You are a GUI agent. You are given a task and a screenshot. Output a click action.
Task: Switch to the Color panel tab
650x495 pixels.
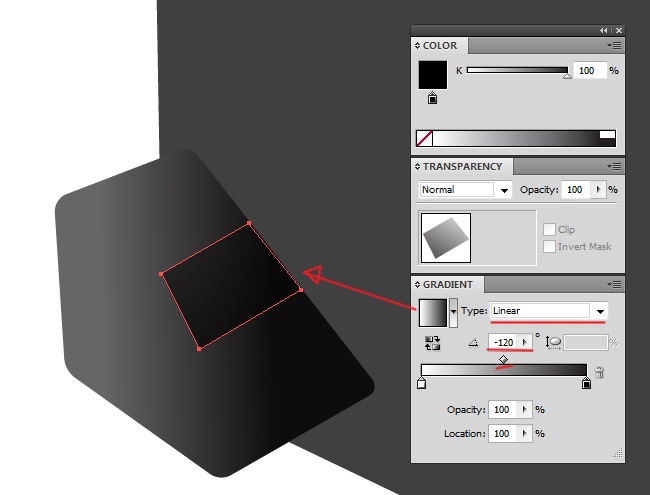[440, 45]
